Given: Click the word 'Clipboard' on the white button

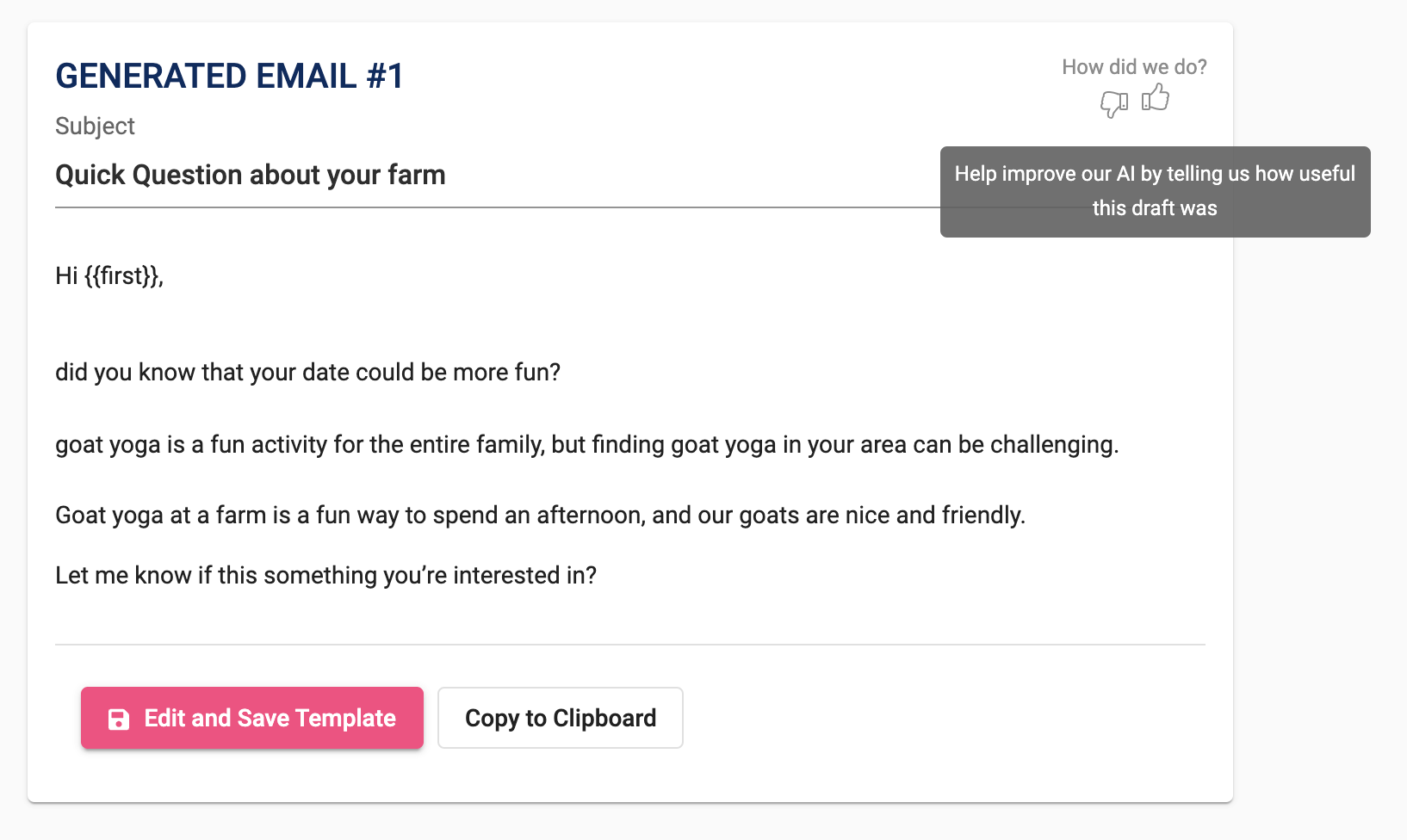Looking at the screenshot, I should pyautogui.click(x=604, y=718).
